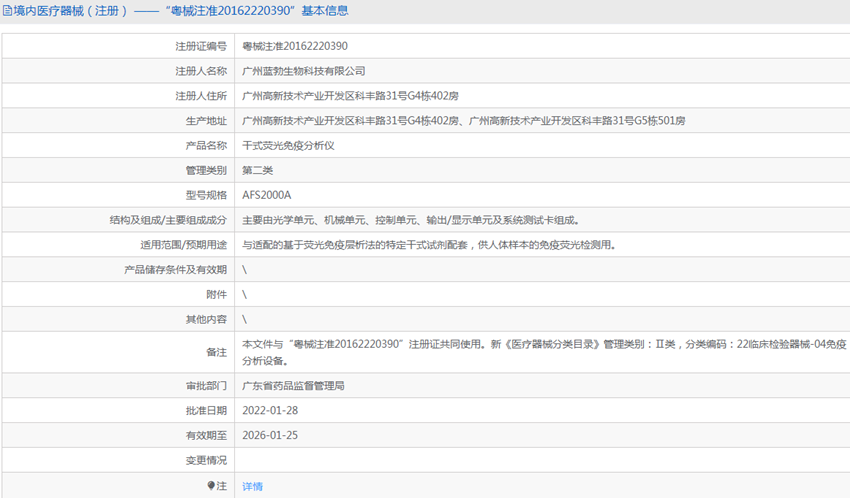Click the 其他内容 label cell
Viewport: 850px width, 498px height.
[x=118, y=320]
